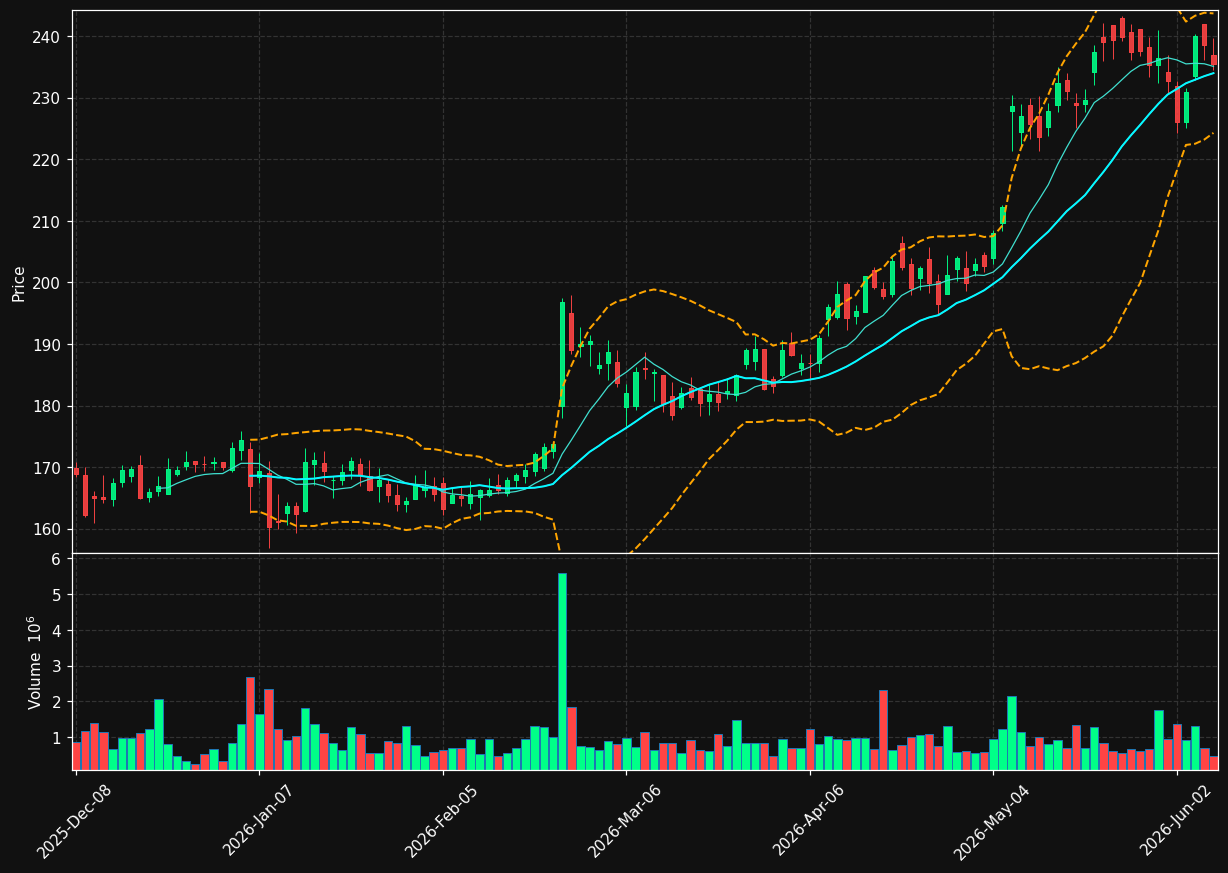Click volume axis tick label 1
Viewport: 1228px width, 873px height.
[56, 738]
